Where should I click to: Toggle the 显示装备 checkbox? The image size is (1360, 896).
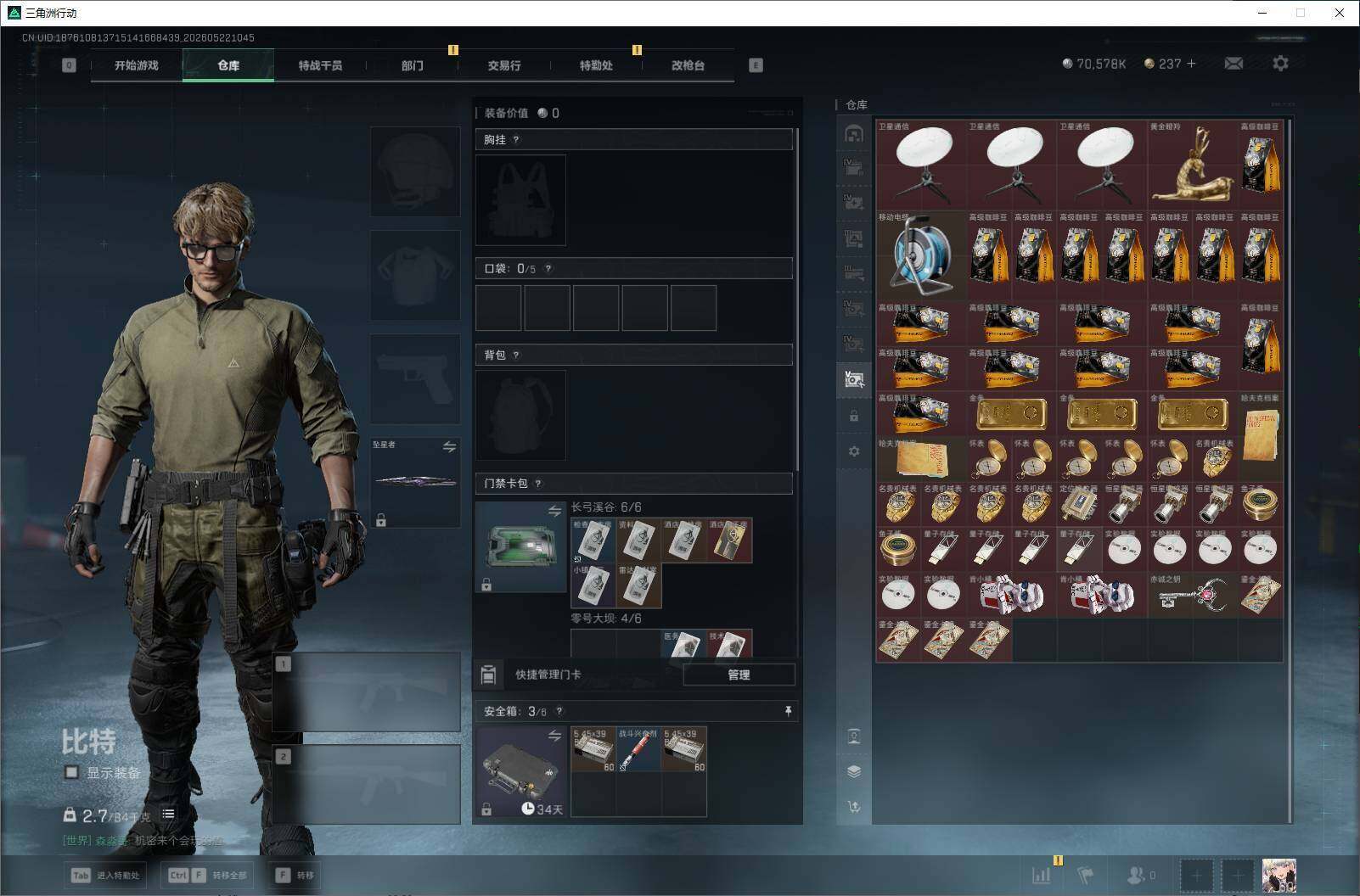pos(72,772)
